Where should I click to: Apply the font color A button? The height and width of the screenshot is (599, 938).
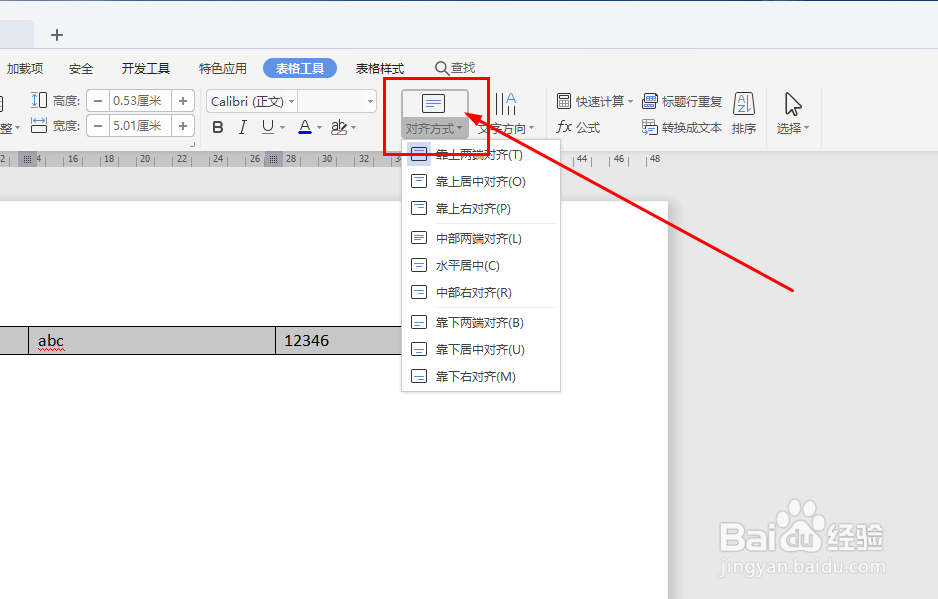(x=304, y=127)
